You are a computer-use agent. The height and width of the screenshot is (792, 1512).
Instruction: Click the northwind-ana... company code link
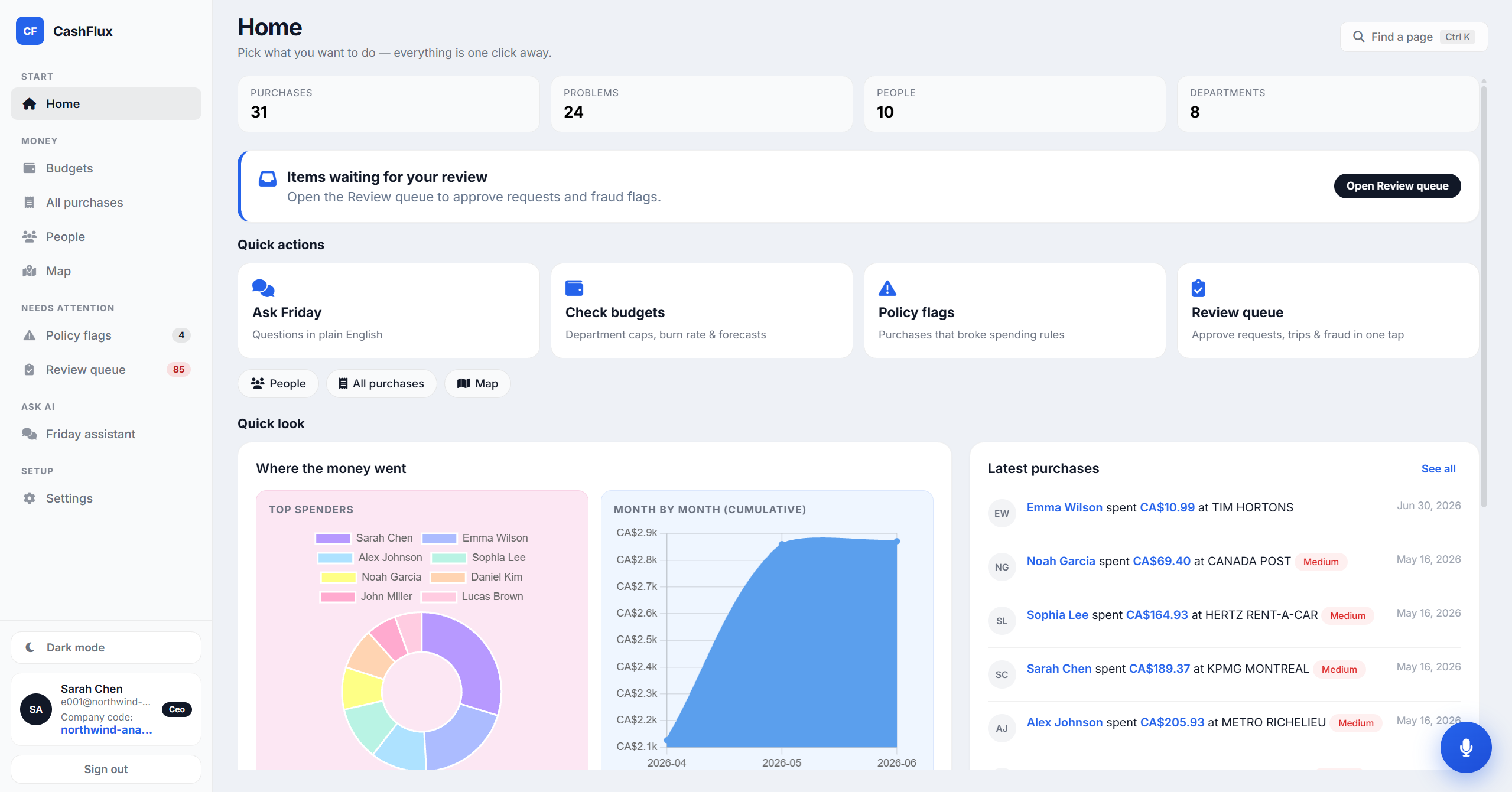click(106, 730)
